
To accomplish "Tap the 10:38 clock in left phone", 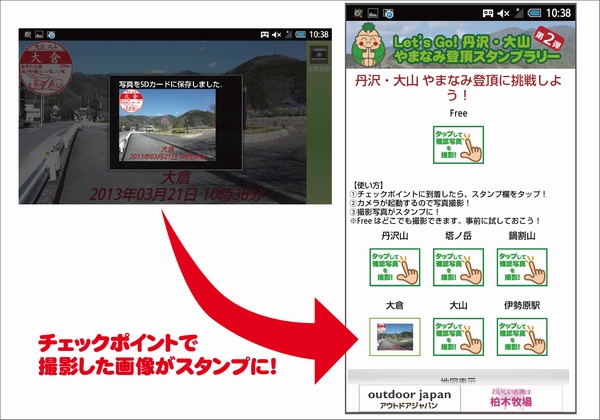I will [x=319, y=33].
